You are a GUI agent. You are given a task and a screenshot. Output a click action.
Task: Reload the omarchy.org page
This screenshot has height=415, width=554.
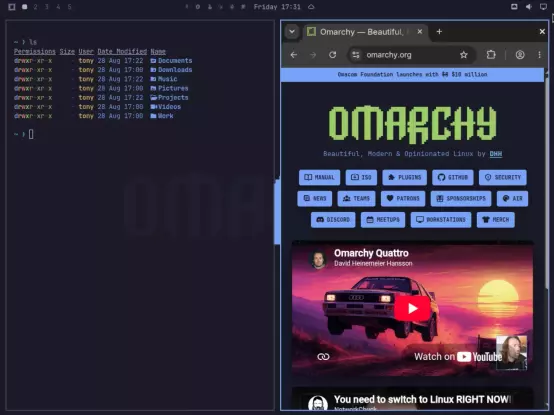(332, 55)
